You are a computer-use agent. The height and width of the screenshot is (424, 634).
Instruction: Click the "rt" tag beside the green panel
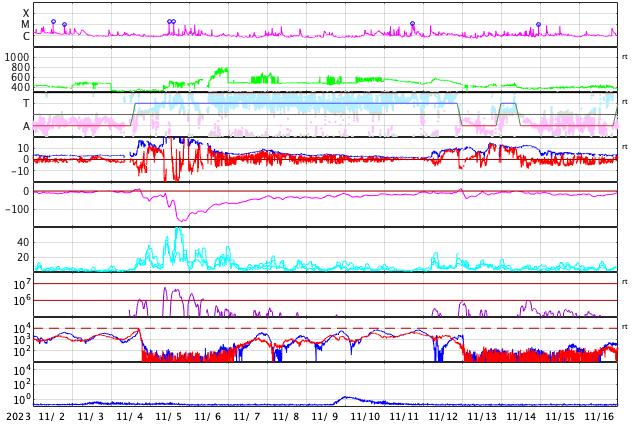(x=625, y=57)
